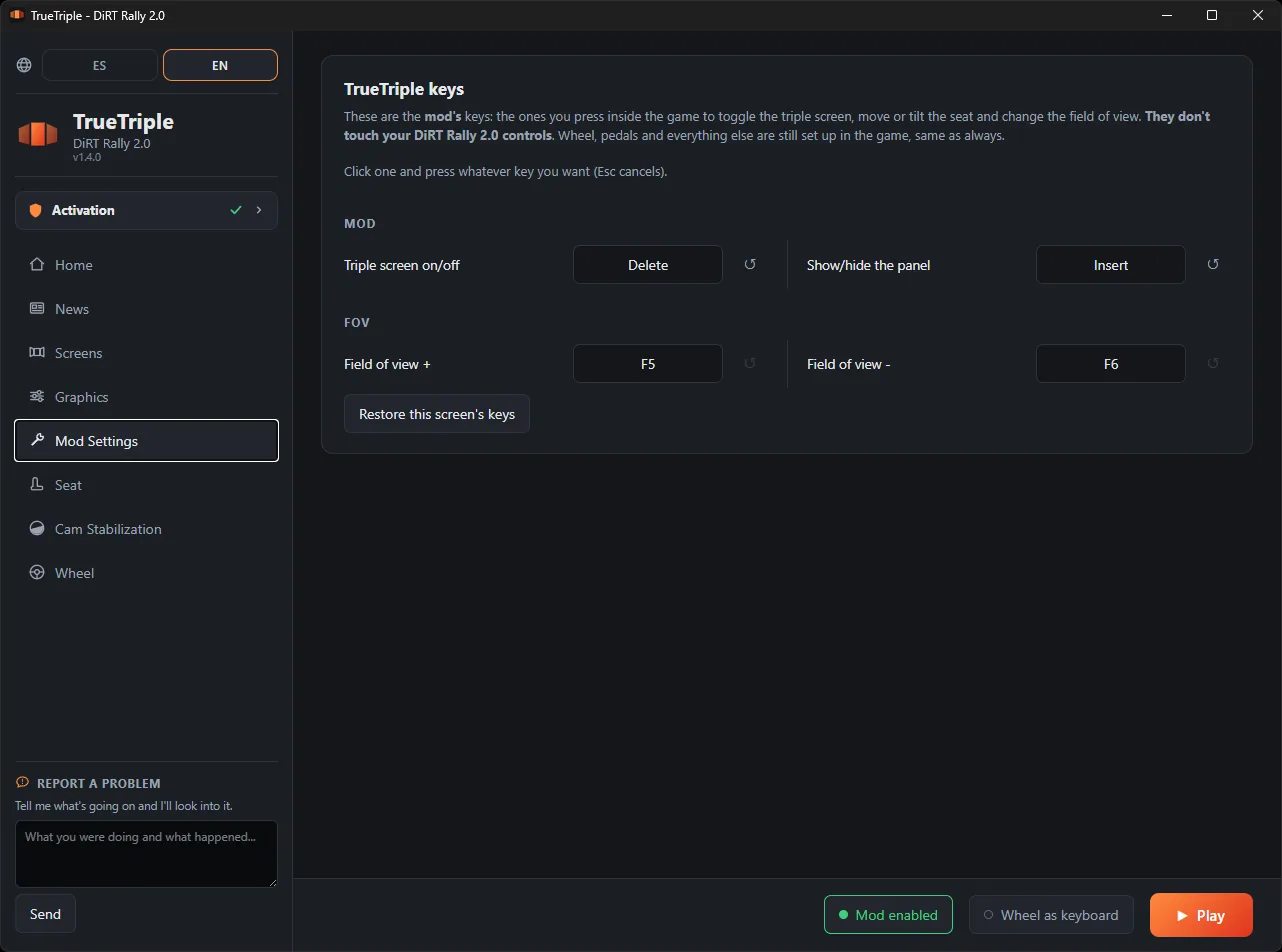Click the News newspaper icon

point(37,309)
